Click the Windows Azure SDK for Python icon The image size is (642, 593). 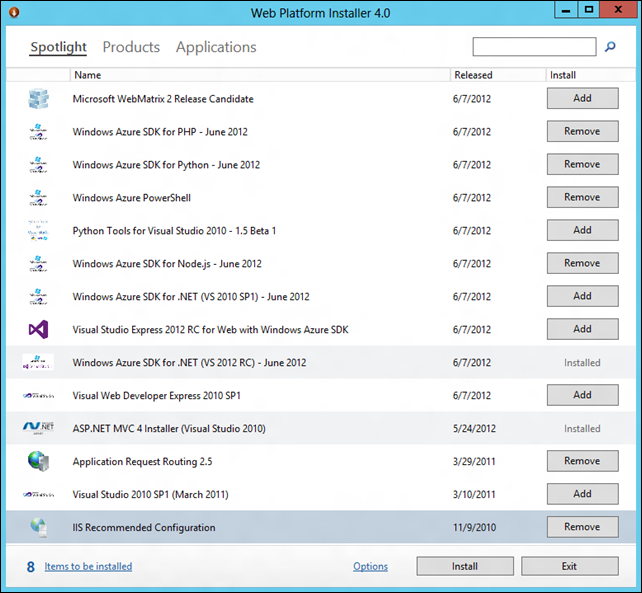[x=38, y=165]
